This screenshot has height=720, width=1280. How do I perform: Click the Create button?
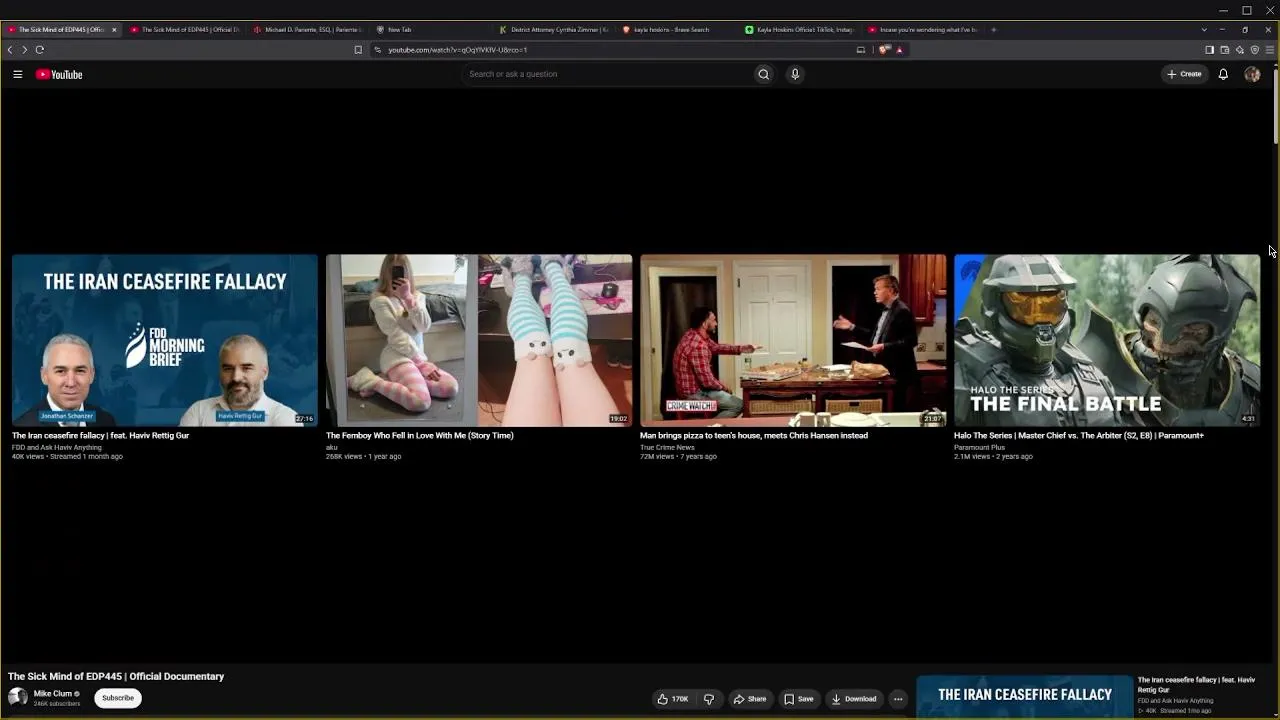click(1184, 74)
